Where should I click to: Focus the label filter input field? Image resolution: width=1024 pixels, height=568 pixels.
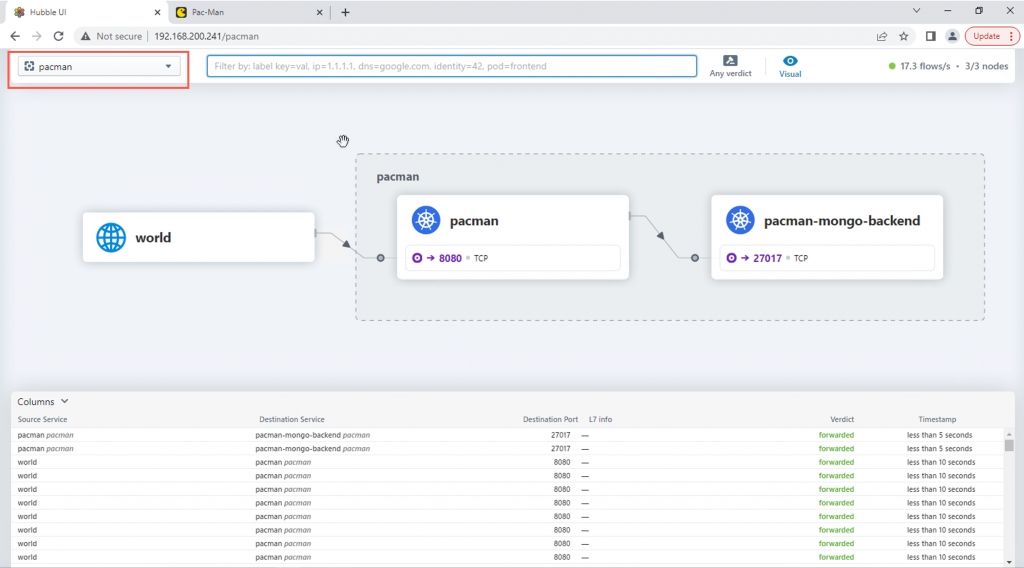(452, 66)
